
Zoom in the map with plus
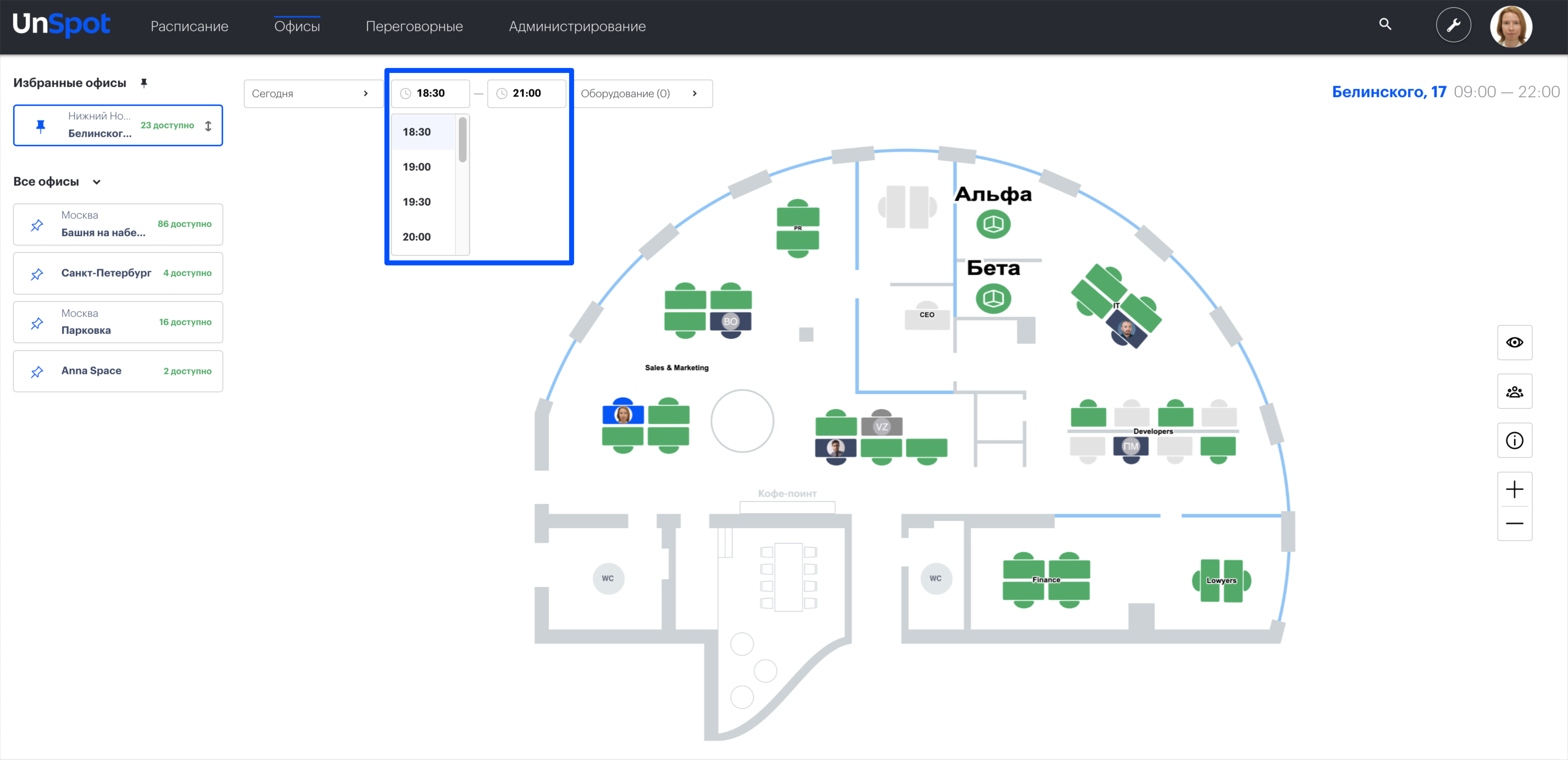1515,489
